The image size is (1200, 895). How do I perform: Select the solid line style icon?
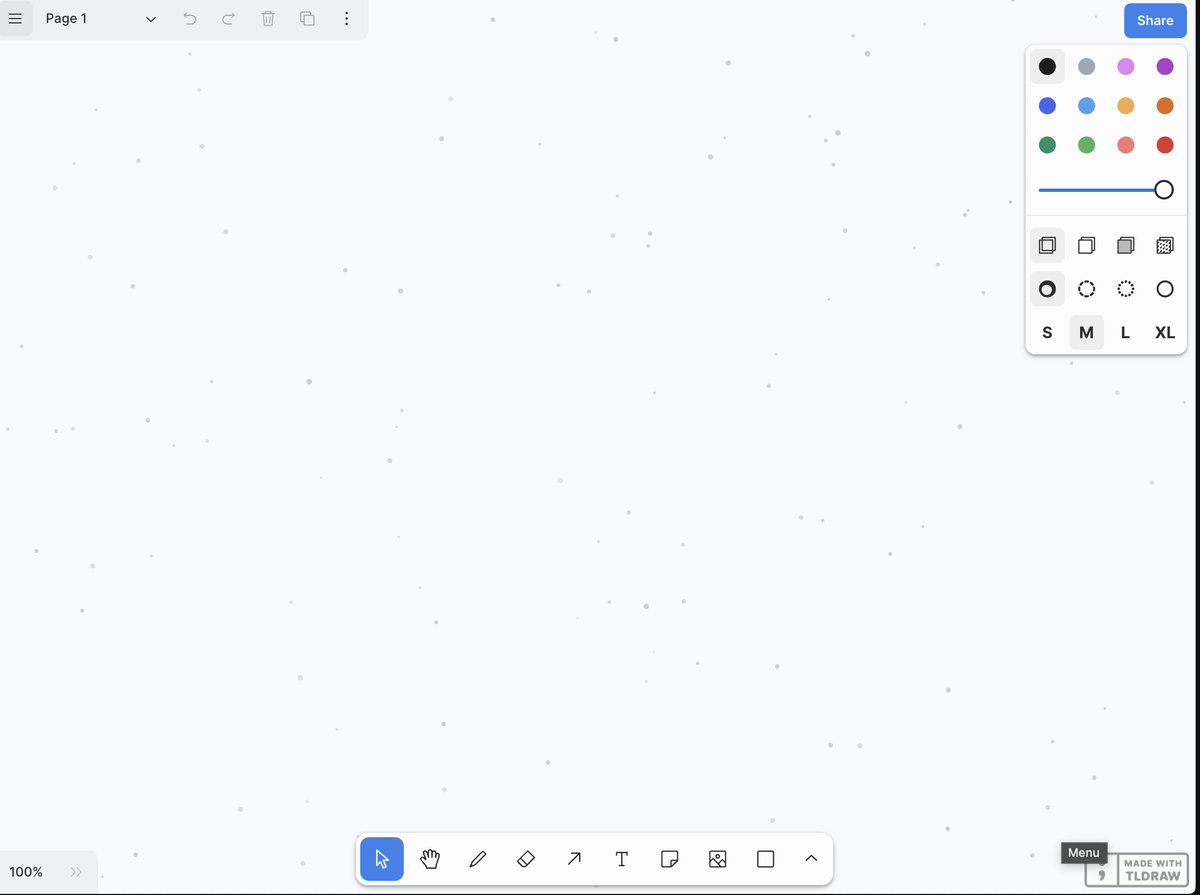1165,289
